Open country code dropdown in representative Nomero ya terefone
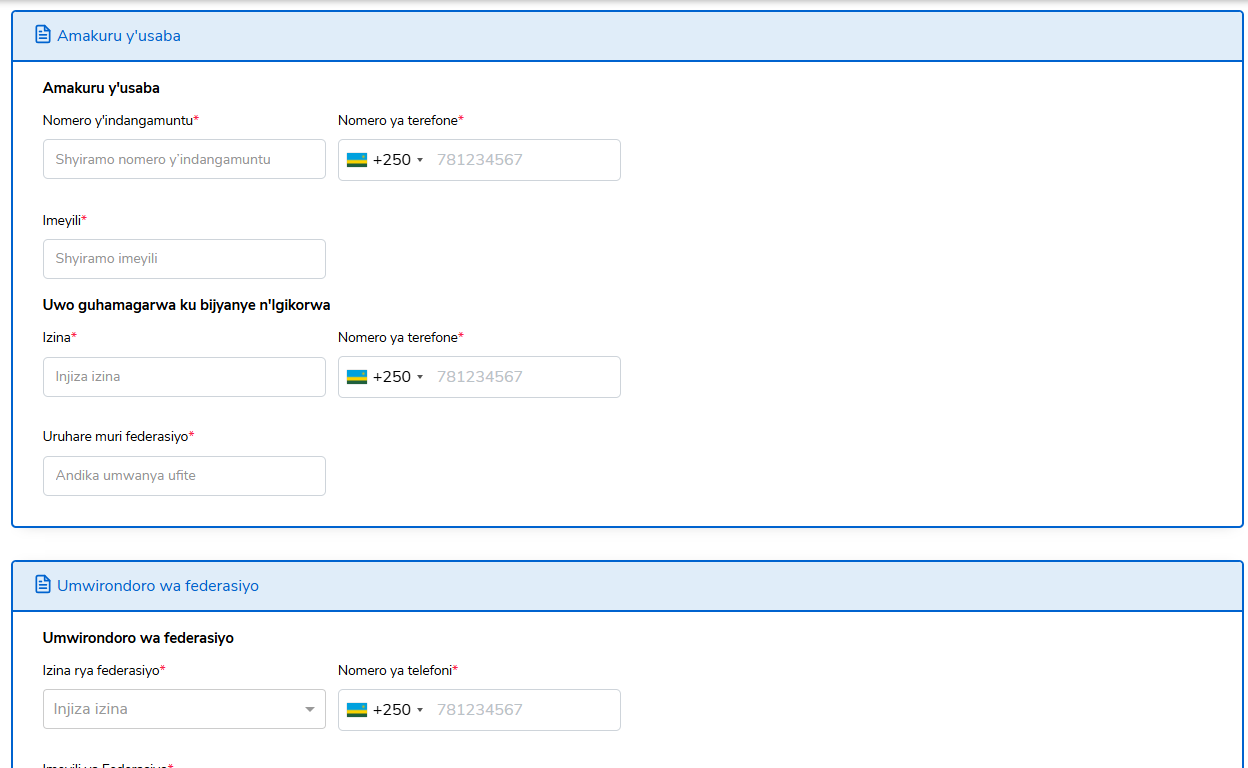 point(385,377)
